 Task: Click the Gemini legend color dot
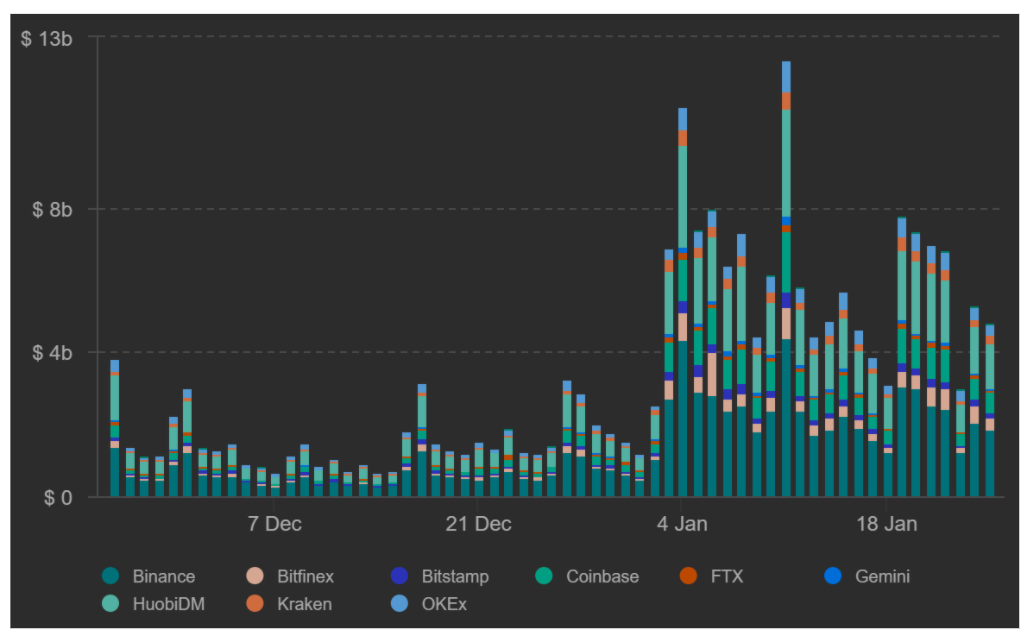pyautogui.click(x=832, y=576)
